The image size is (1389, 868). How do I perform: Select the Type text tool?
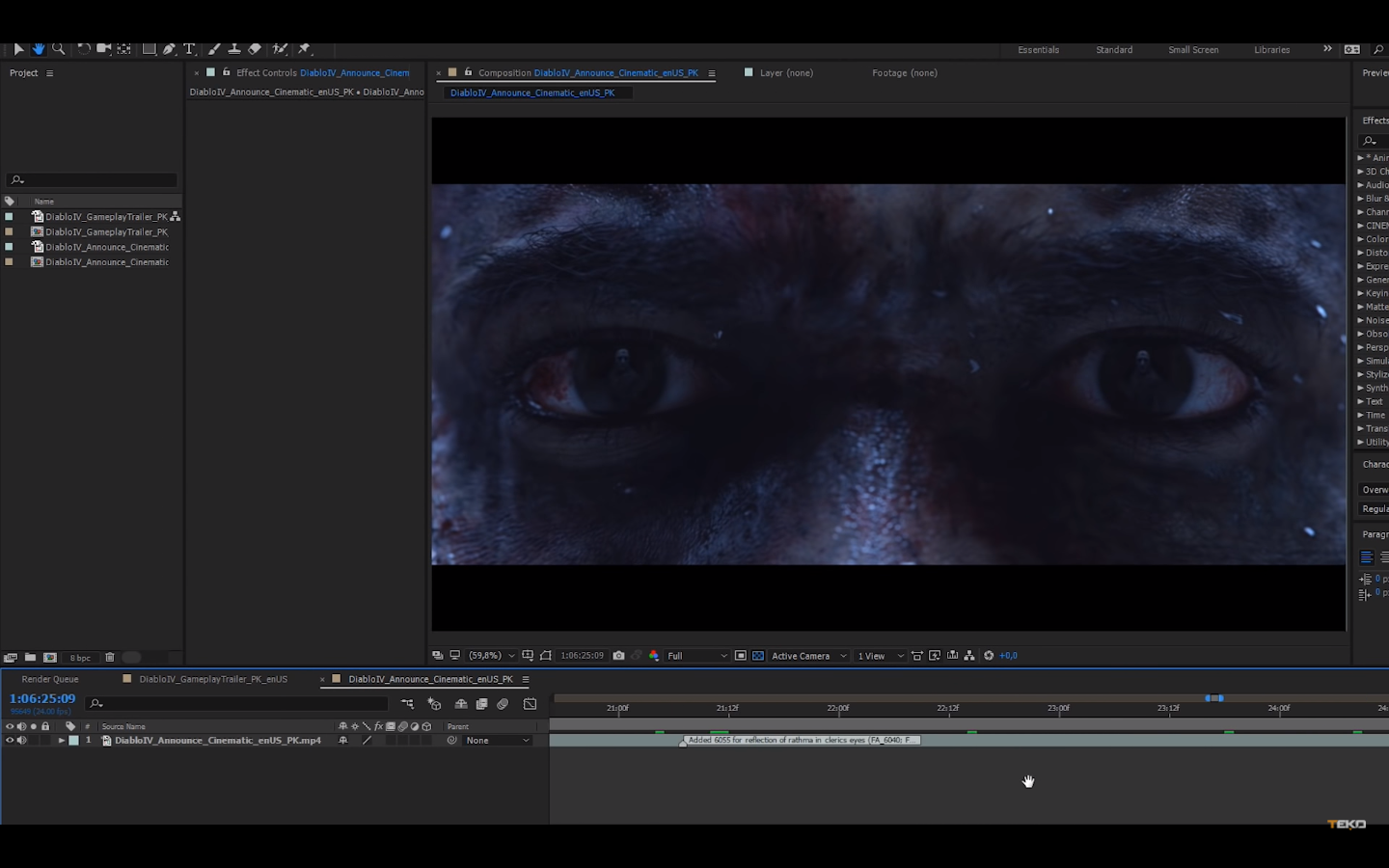189,49
